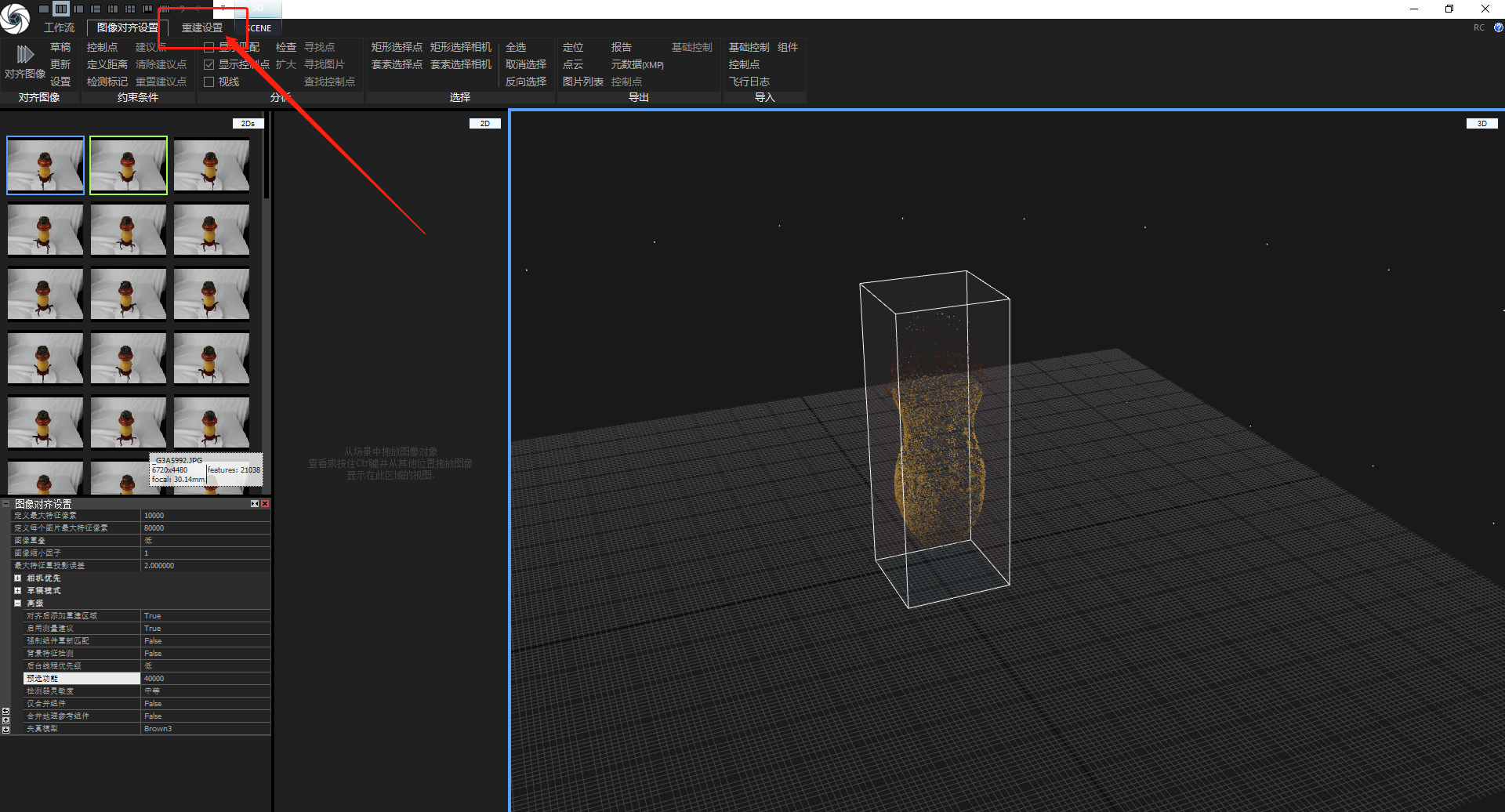Open the blue help question mark icon
The height and width of the screenshot is (812, 1505).
tap(1498, 27)
